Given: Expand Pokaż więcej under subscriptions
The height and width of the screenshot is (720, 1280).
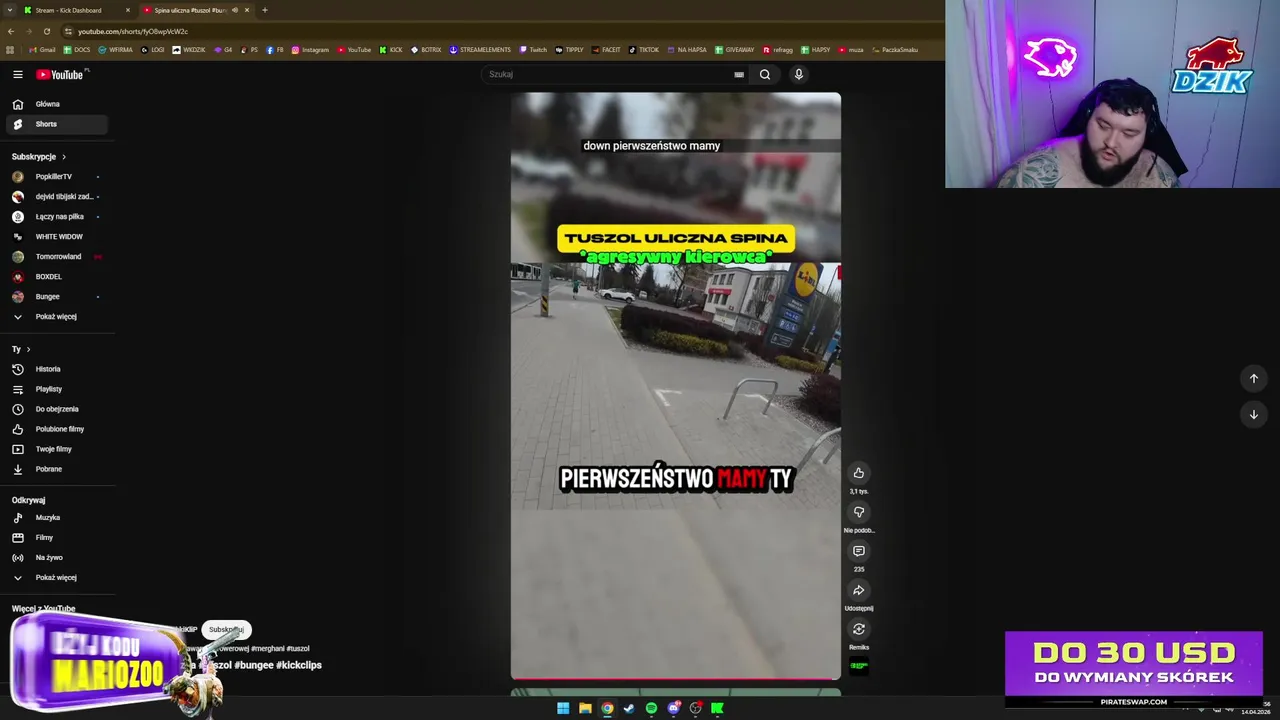Looking at the screenshot, I should pos(57,317).
